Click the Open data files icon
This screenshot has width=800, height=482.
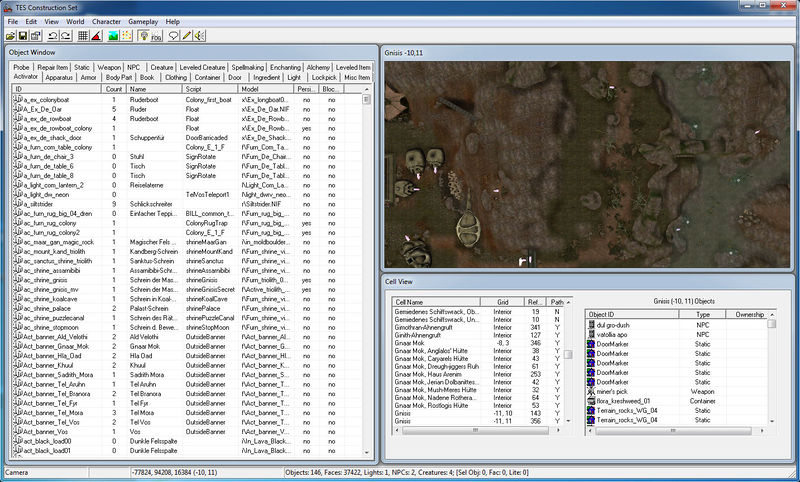click(x=10, y=36)
